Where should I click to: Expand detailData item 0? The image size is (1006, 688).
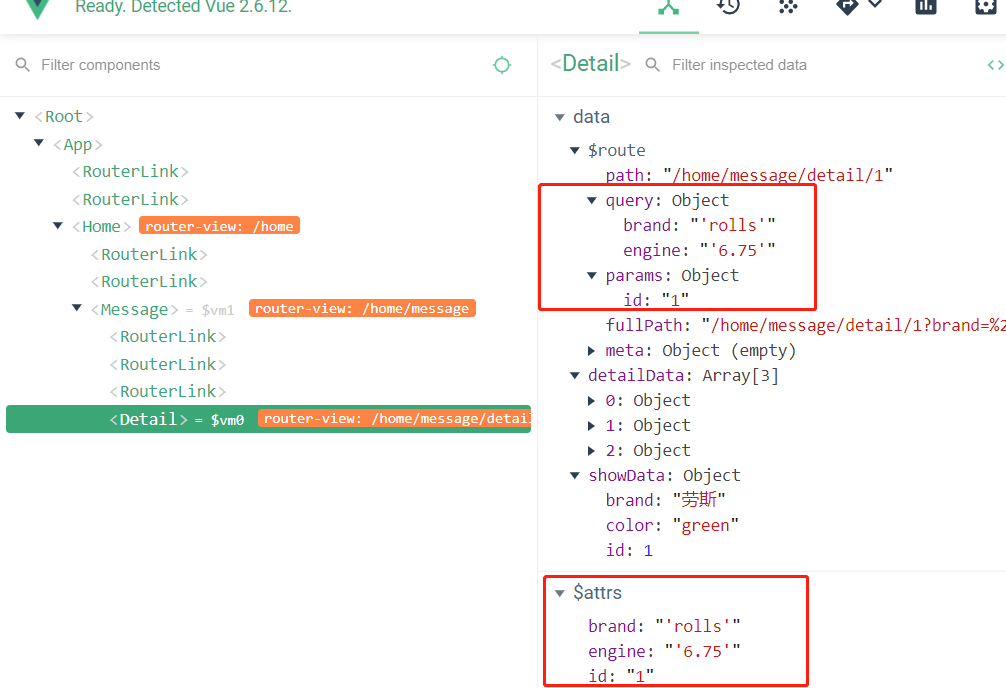coord(592,400)
